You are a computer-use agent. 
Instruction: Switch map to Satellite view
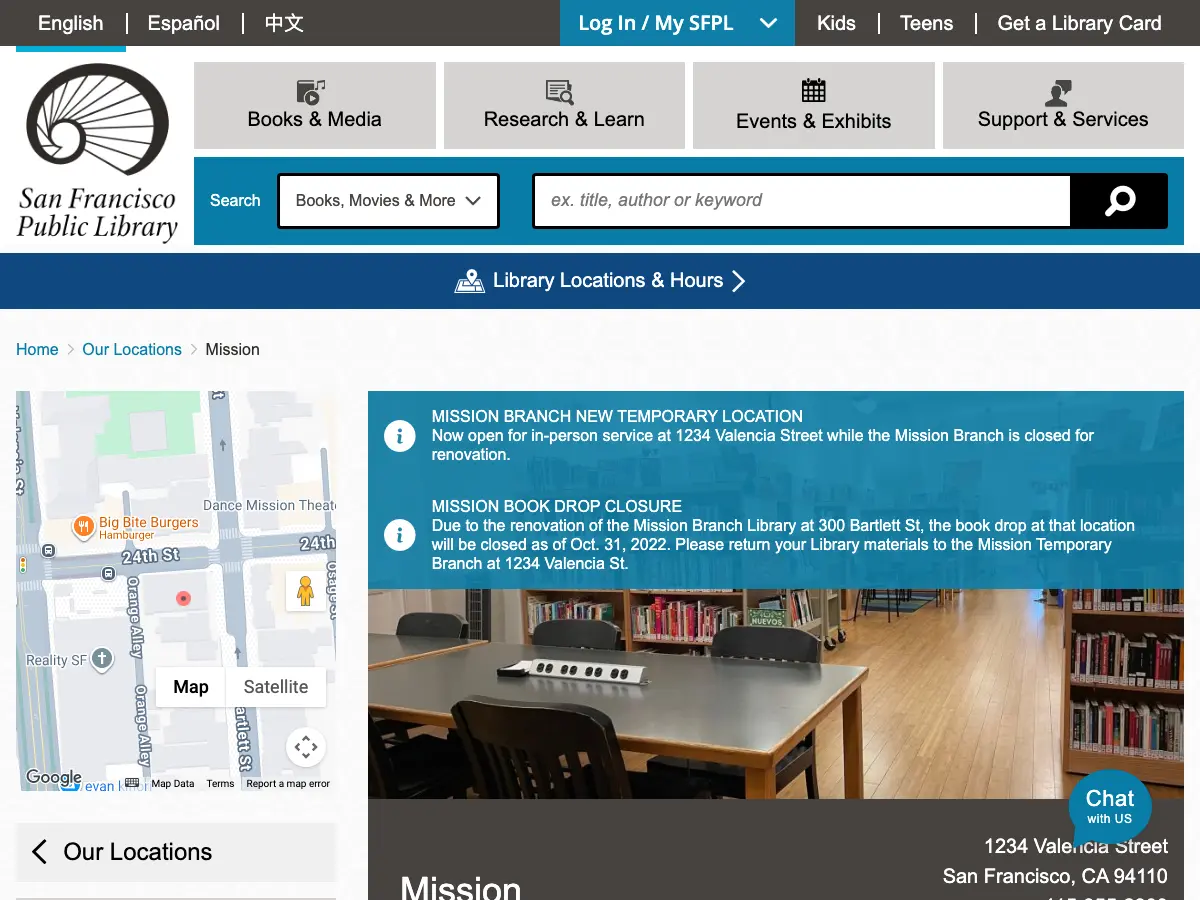click(276, 687)
